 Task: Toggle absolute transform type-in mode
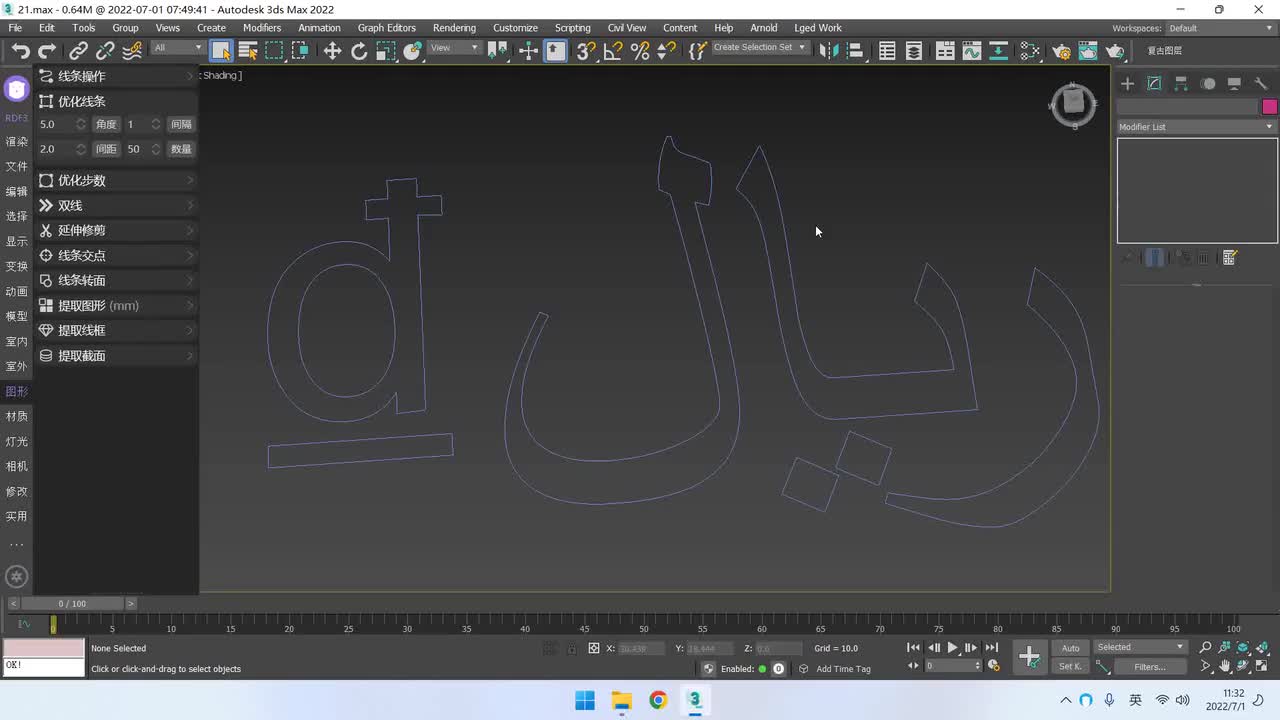pyautogui.click(x=594, y=648)
